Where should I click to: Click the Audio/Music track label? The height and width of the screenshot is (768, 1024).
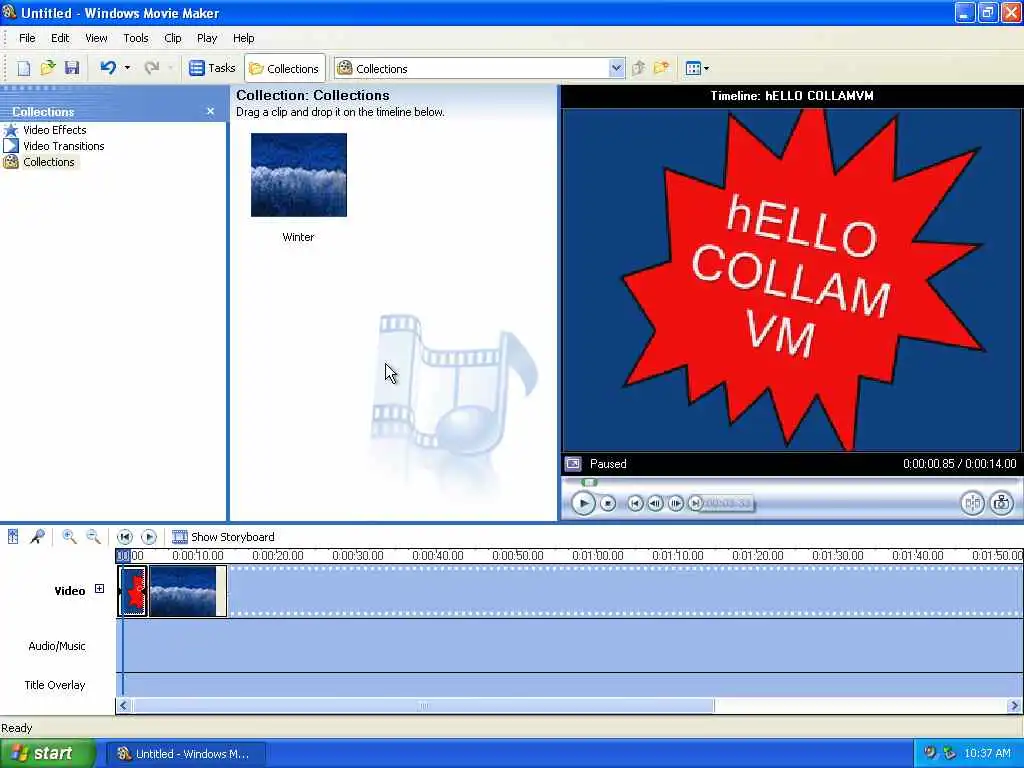point(57,646)
